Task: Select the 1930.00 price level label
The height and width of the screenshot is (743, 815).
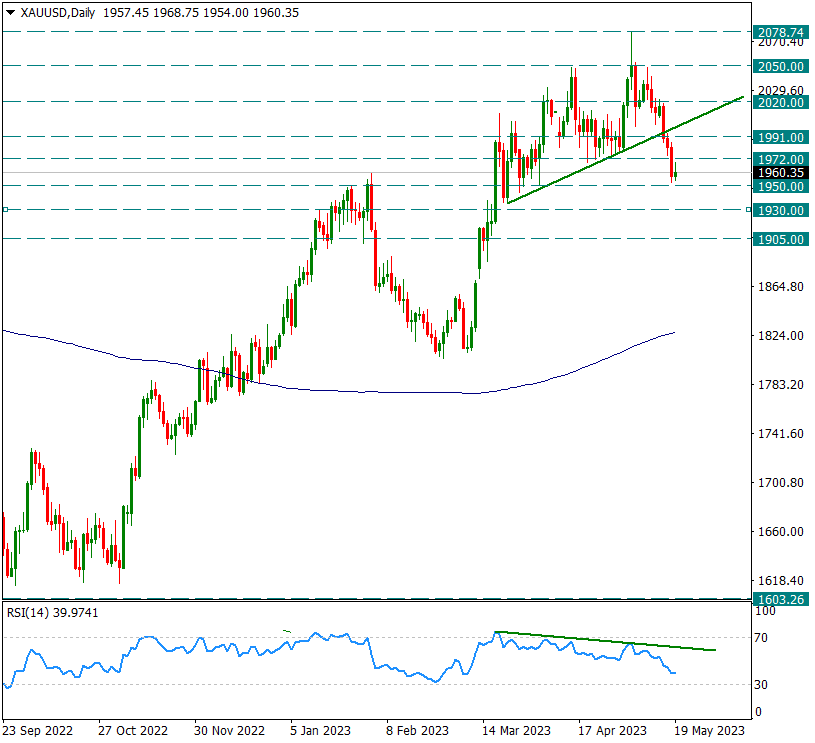Action: (781, 210)
